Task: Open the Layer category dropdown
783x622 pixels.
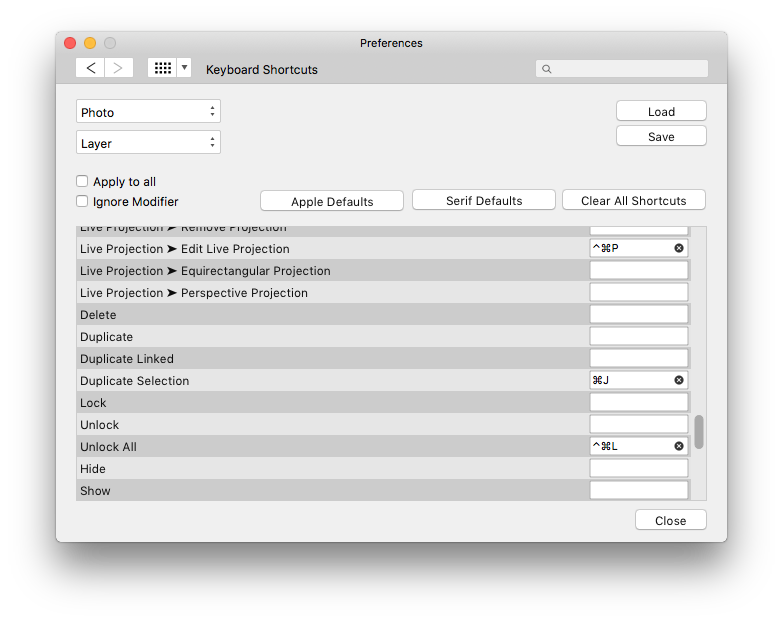Action: tap(148, 143)
